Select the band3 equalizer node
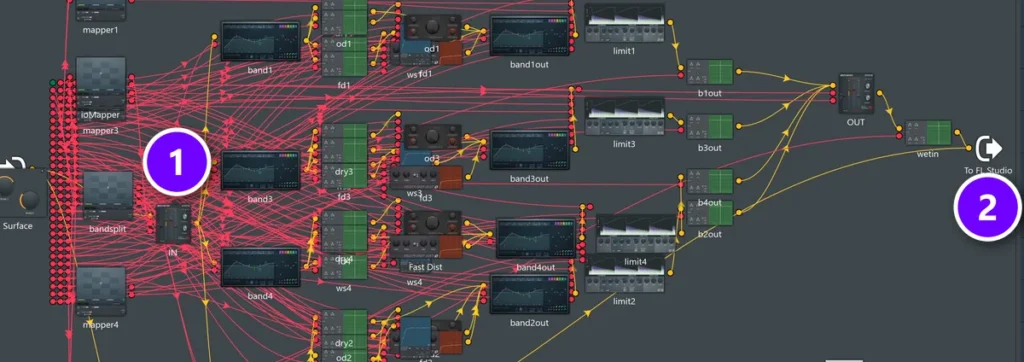 (x=261, y=171)
